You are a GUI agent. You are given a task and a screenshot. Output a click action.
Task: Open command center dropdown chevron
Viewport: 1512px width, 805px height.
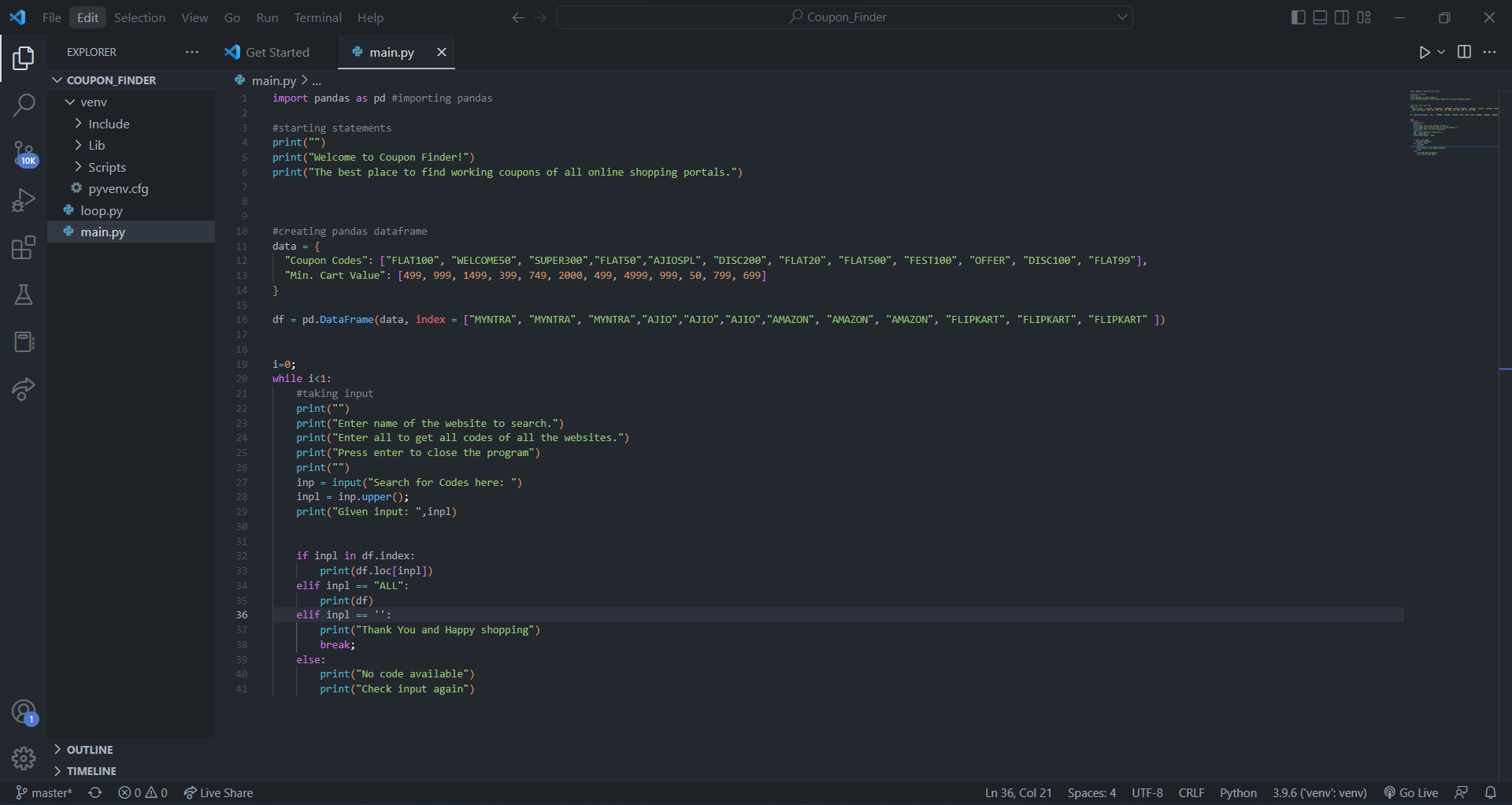(1122, 17)
